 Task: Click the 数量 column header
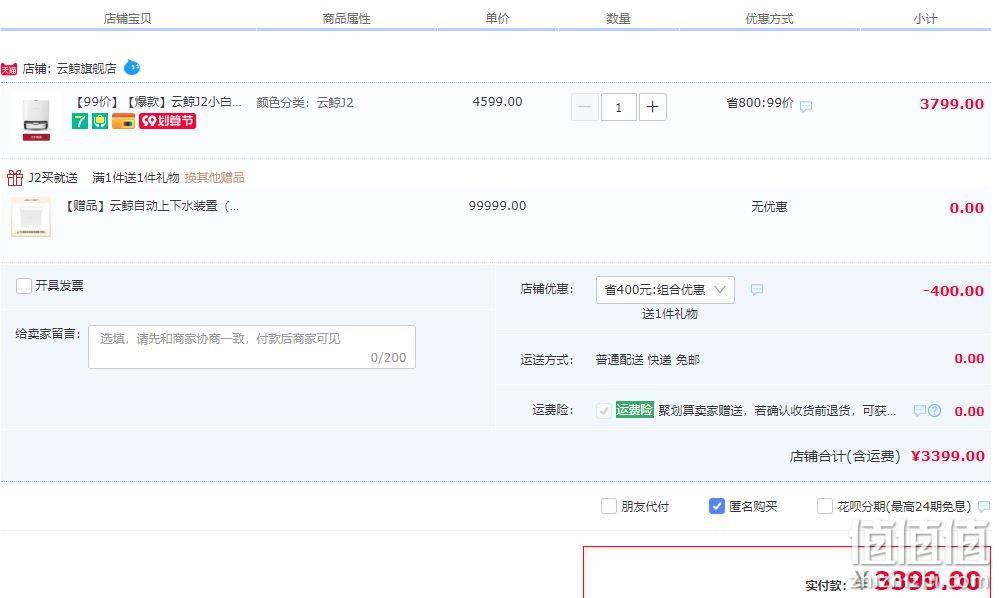[x=618, y=18]
